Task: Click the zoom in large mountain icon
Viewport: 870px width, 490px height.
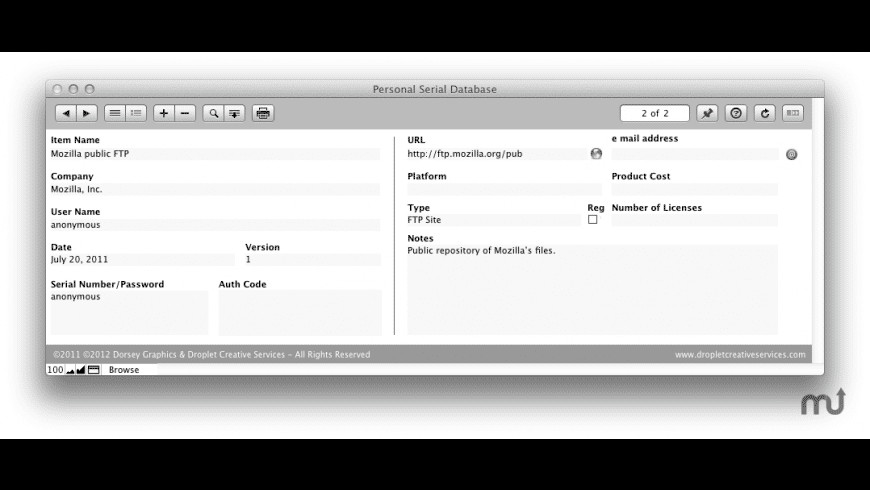Action: [81, 370]
